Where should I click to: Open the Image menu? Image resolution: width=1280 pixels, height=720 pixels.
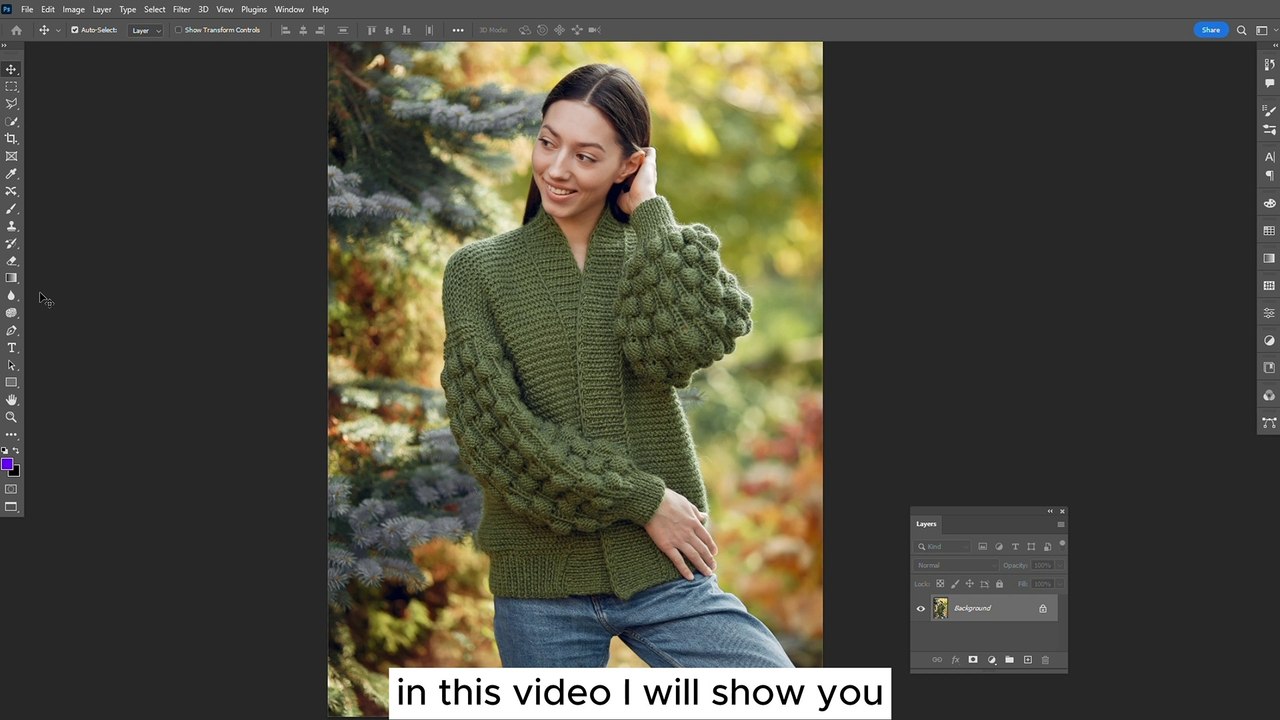coord(74,9)
